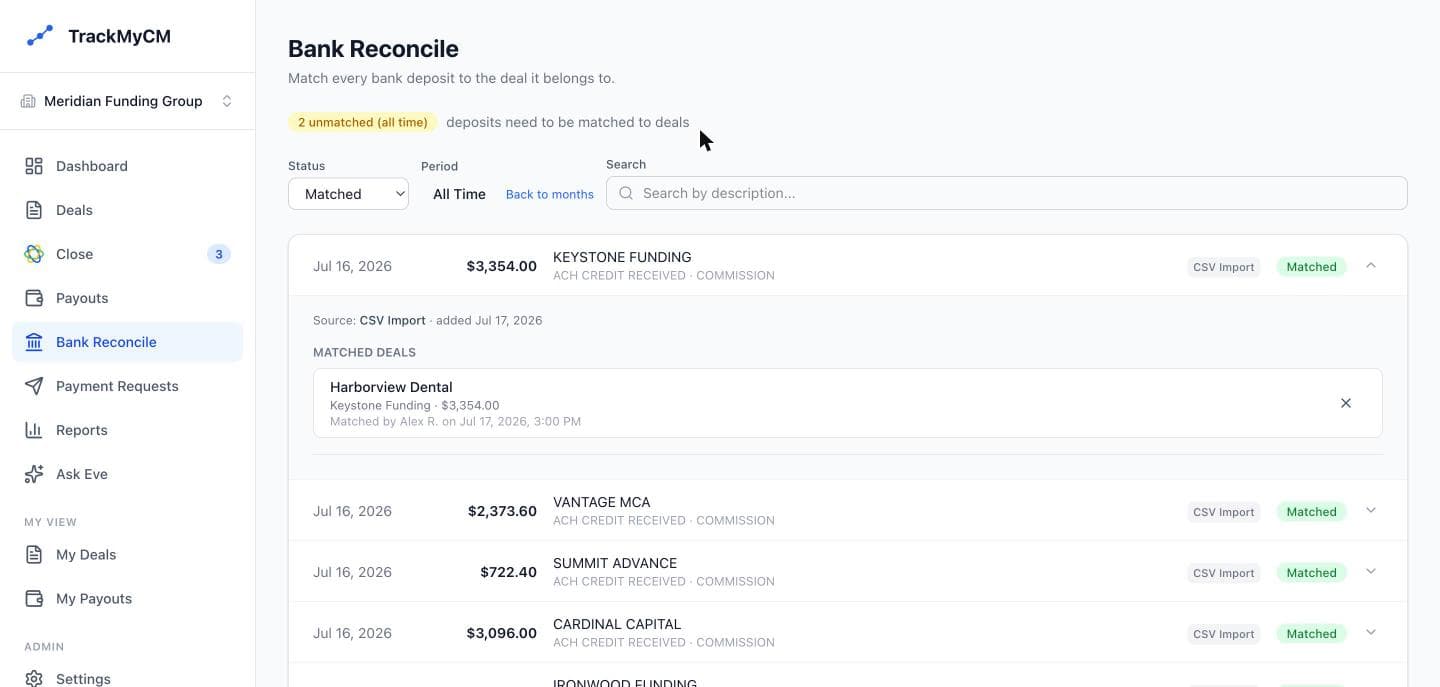Open the Status dropdown set to Matched
Image resolution: width=1440 pixels, height=687 pixels.
(348, 194)
